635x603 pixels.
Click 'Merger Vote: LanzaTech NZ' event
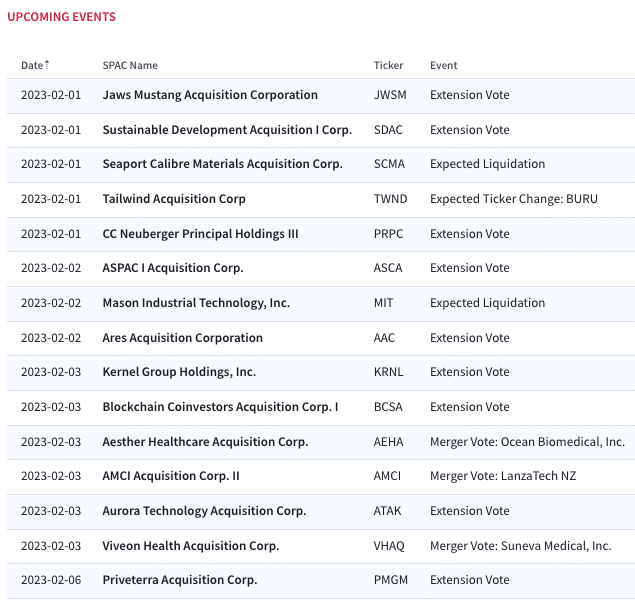point(503,476)
